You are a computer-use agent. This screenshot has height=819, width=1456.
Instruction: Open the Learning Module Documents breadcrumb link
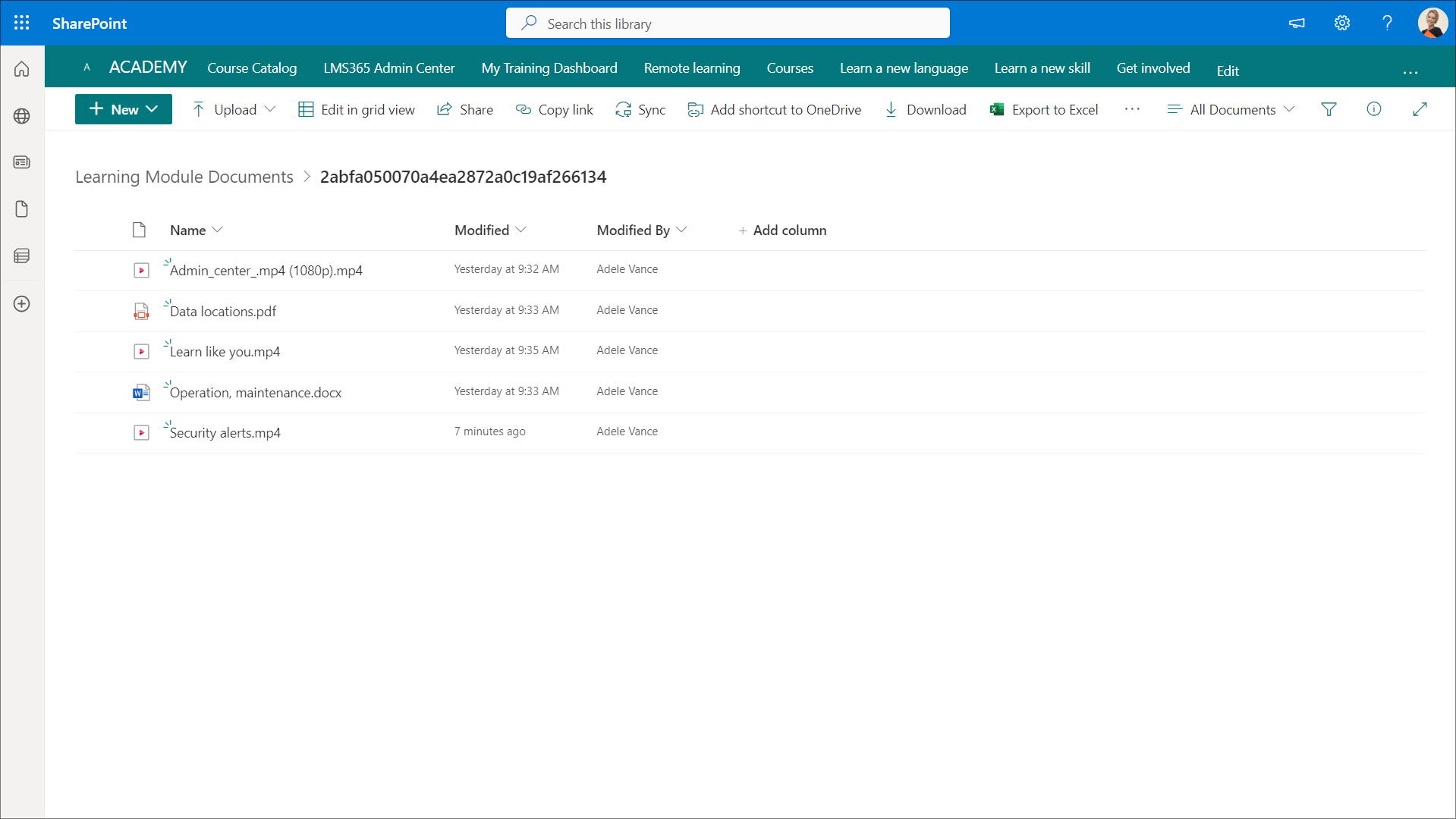[x=184, y=177]
